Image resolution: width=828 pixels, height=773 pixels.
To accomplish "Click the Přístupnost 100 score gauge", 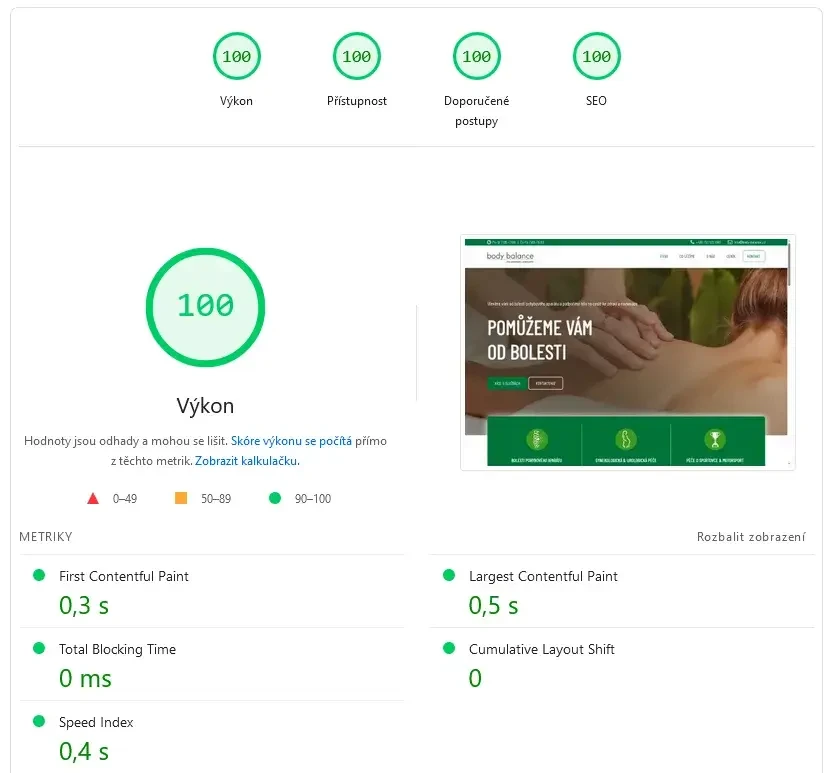I will tap(356, 57).
